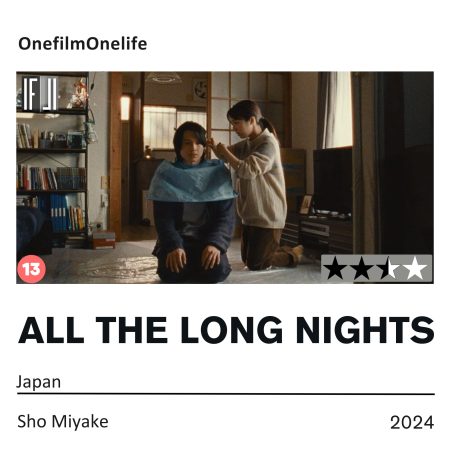Click the seated man in blue cape
The image size is (450, 450).
pos(193,204)
